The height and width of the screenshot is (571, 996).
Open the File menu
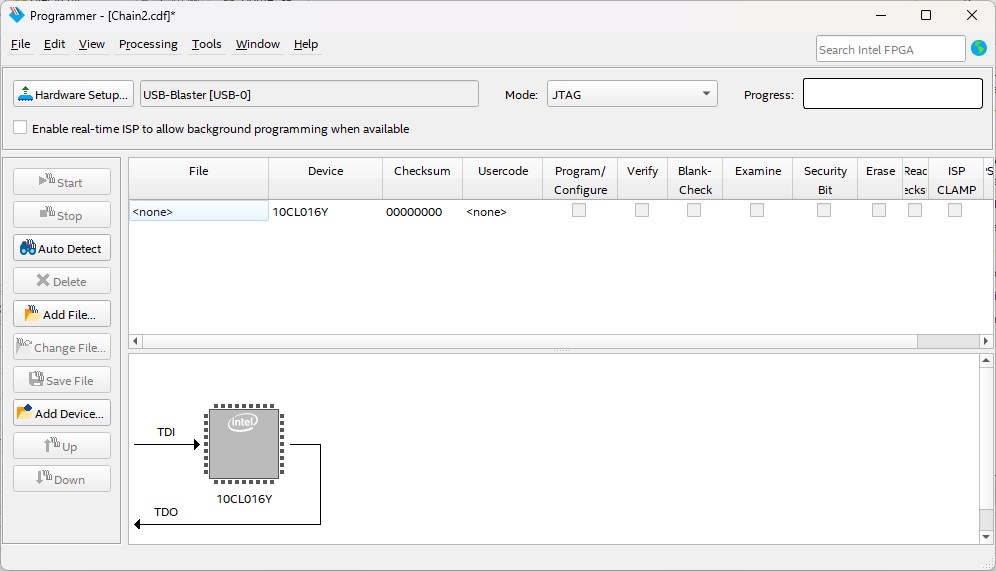pos(20,44)
